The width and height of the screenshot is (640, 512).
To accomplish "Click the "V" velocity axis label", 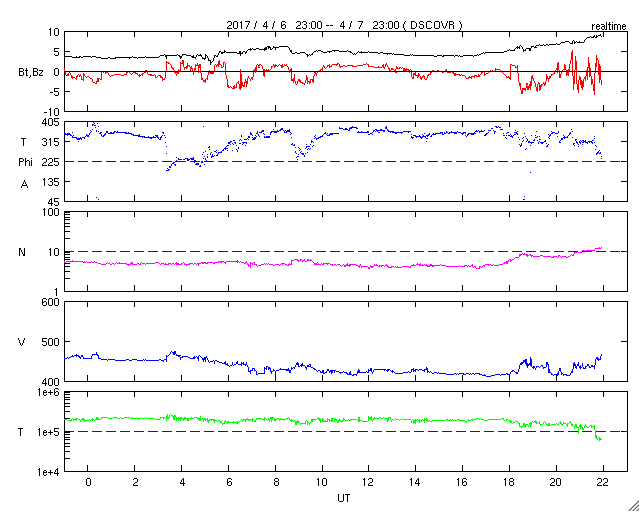I will 22,342.
